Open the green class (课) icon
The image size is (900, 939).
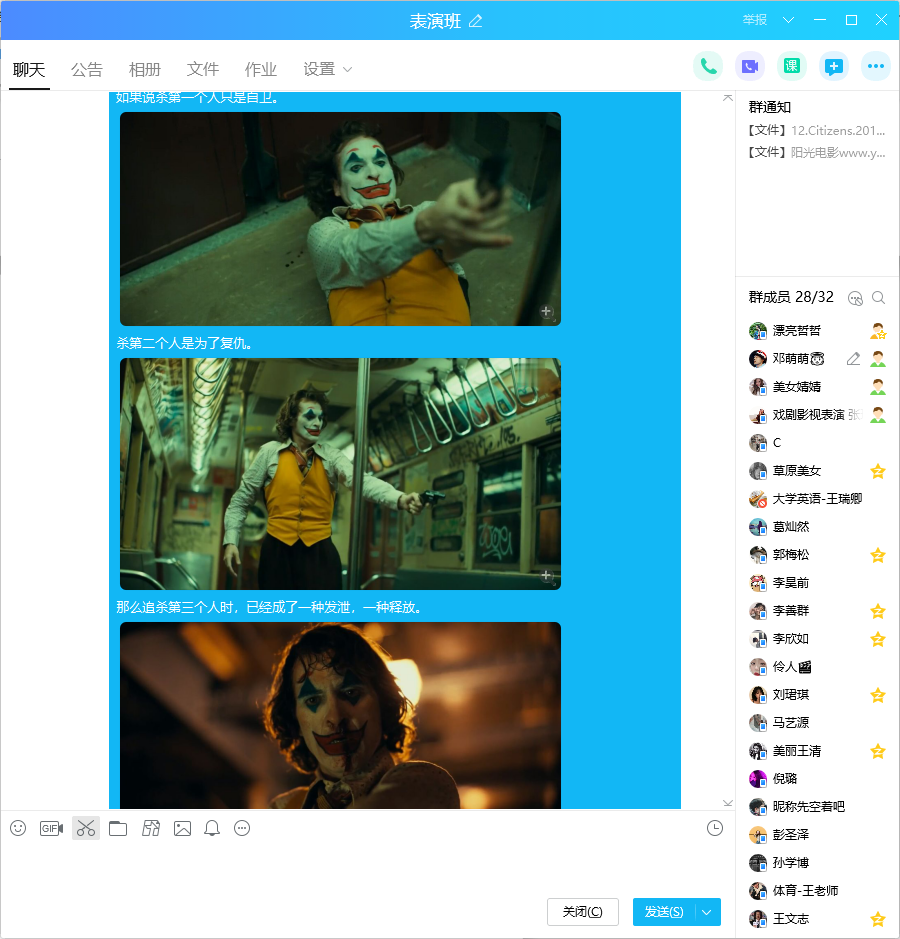click(792, 66)
